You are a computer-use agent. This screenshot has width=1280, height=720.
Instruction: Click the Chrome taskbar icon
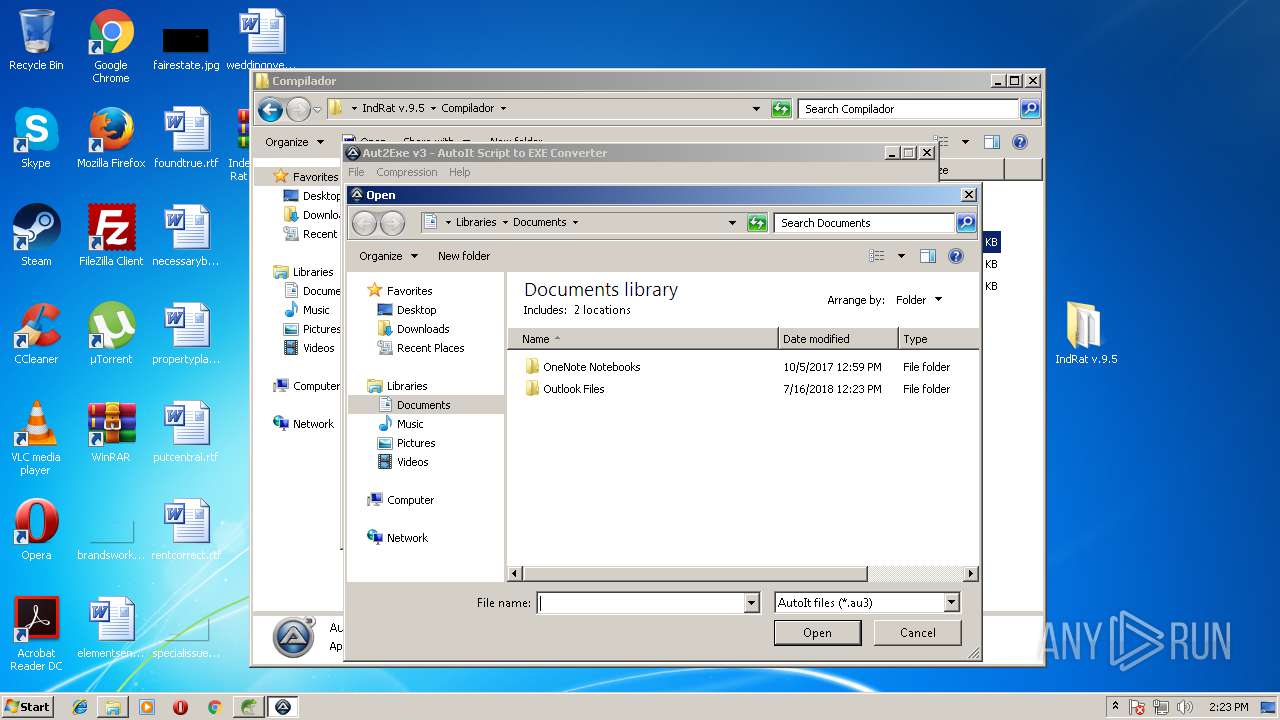[214, 707]
